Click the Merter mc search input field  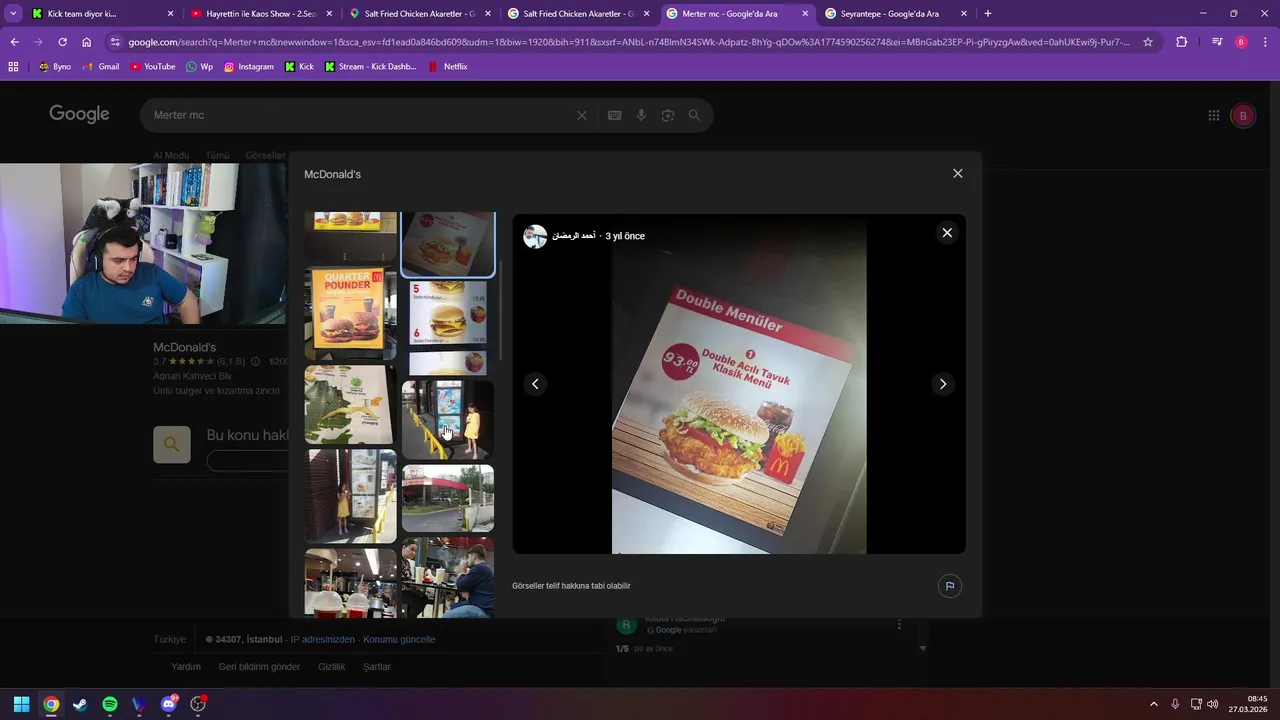tap(360, 115)
